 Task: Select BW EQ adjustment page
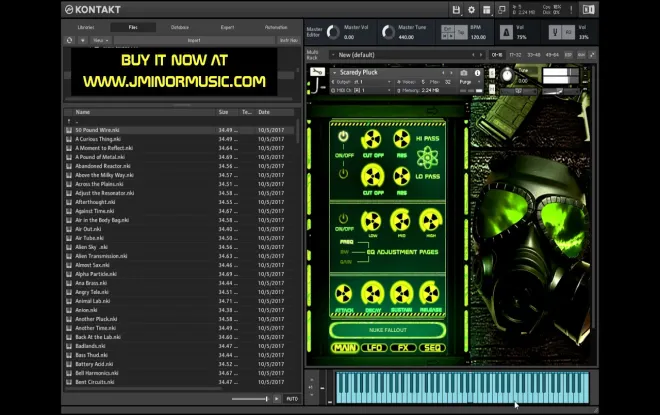[x=344, y=252]
